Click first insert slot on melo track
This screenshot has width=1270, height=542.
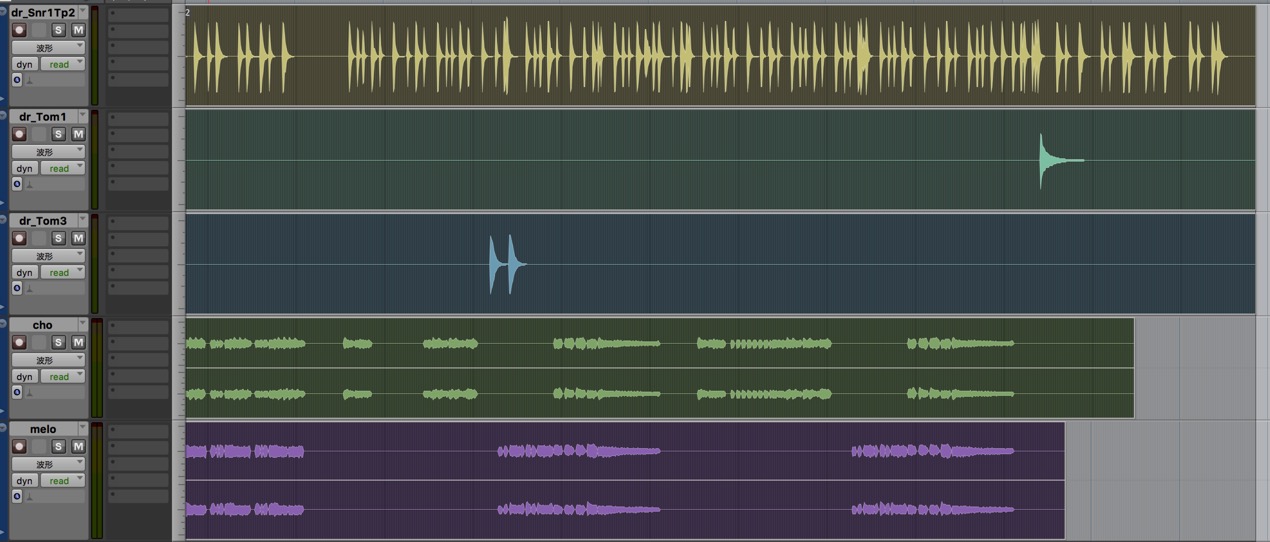click(138, 430)
